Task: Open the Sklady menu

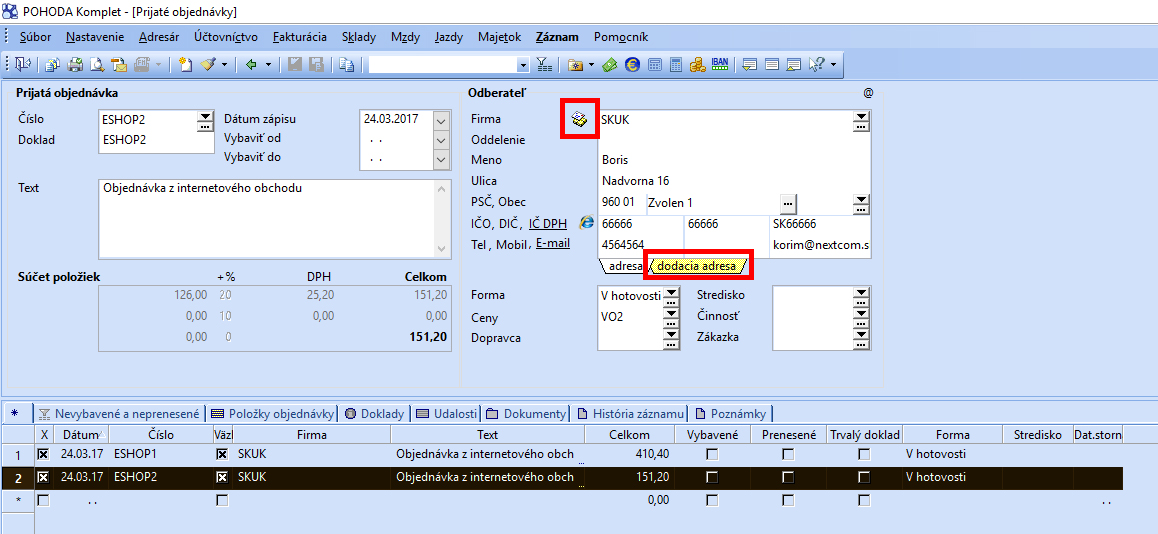Action: pos(359,37)
